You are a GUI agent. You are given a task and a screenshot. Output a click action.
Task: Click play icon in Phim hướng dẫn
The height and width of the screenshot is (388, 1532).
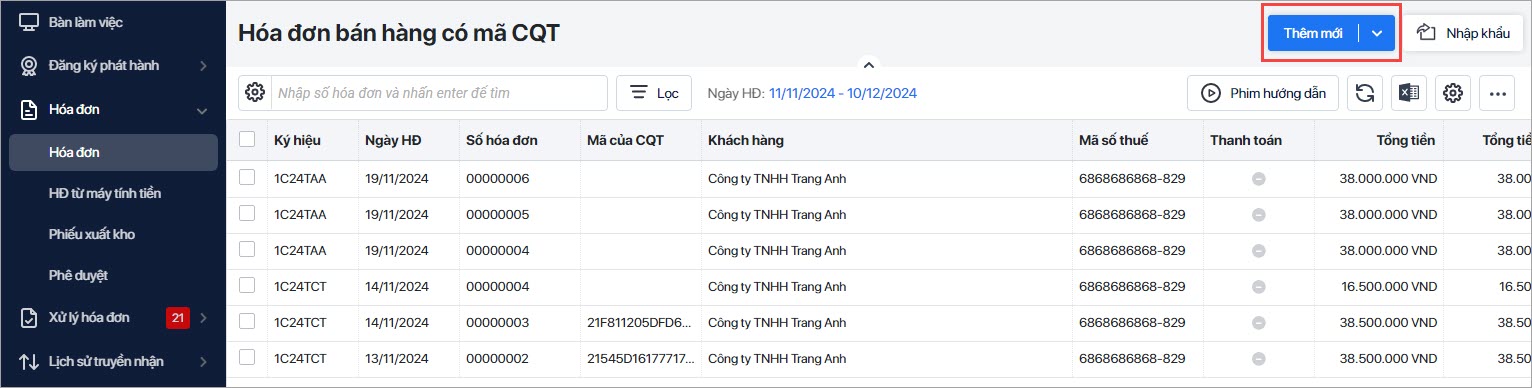pos(1211,93)
